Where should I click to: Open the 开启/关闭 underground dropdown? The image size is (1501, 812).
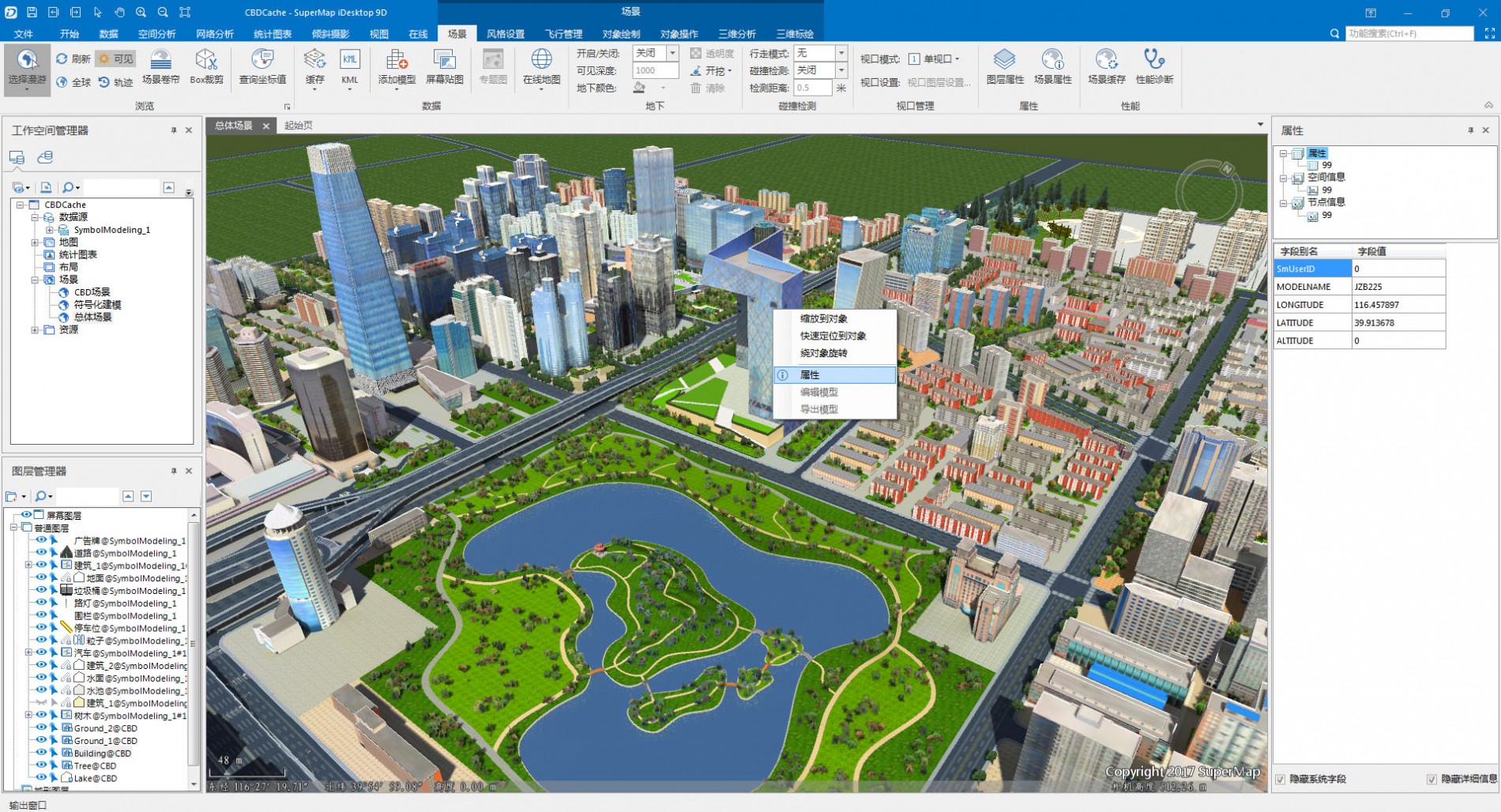672,53
